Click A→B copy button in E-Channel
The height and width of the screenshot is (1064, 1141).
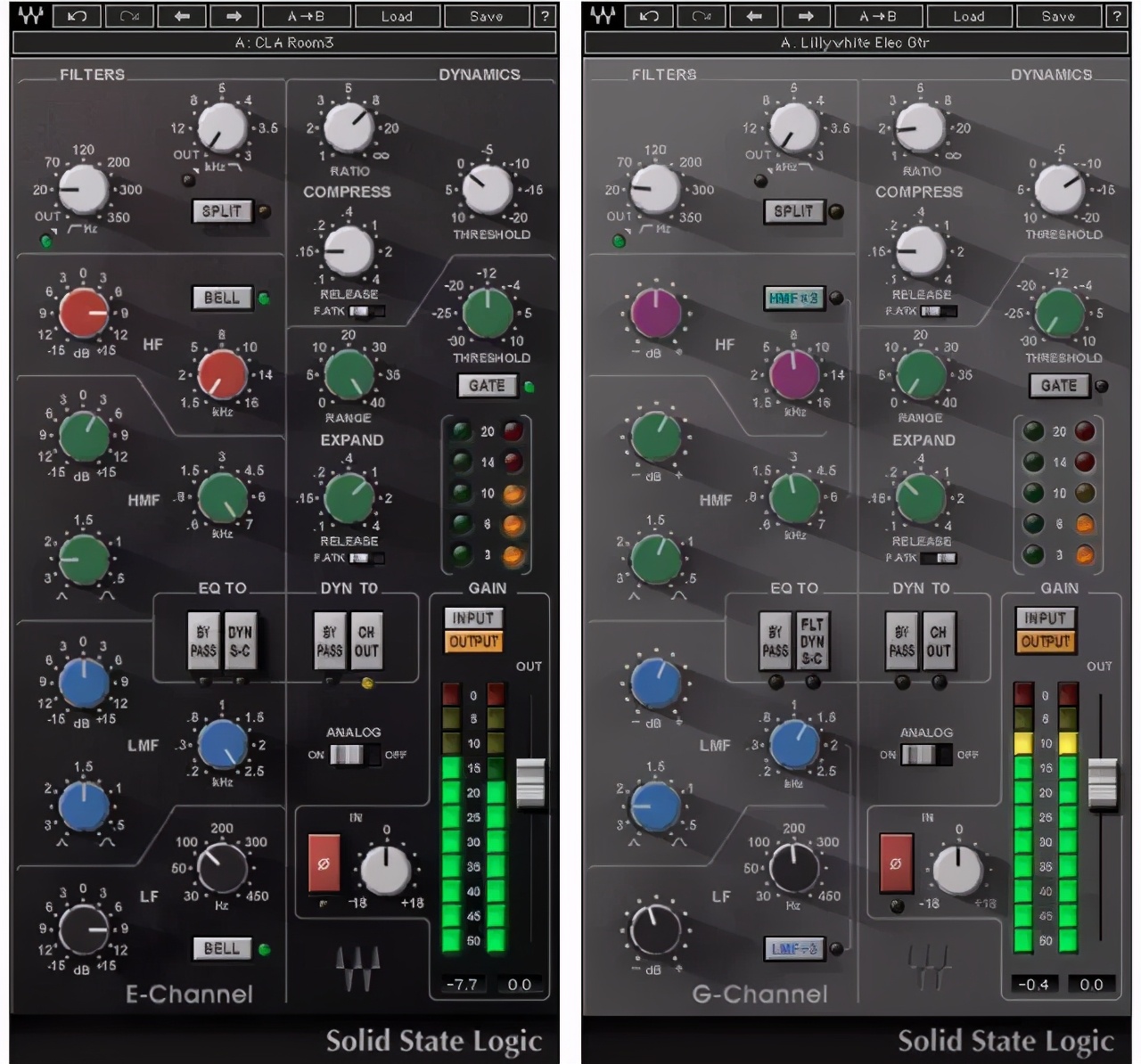pos(306,16)
